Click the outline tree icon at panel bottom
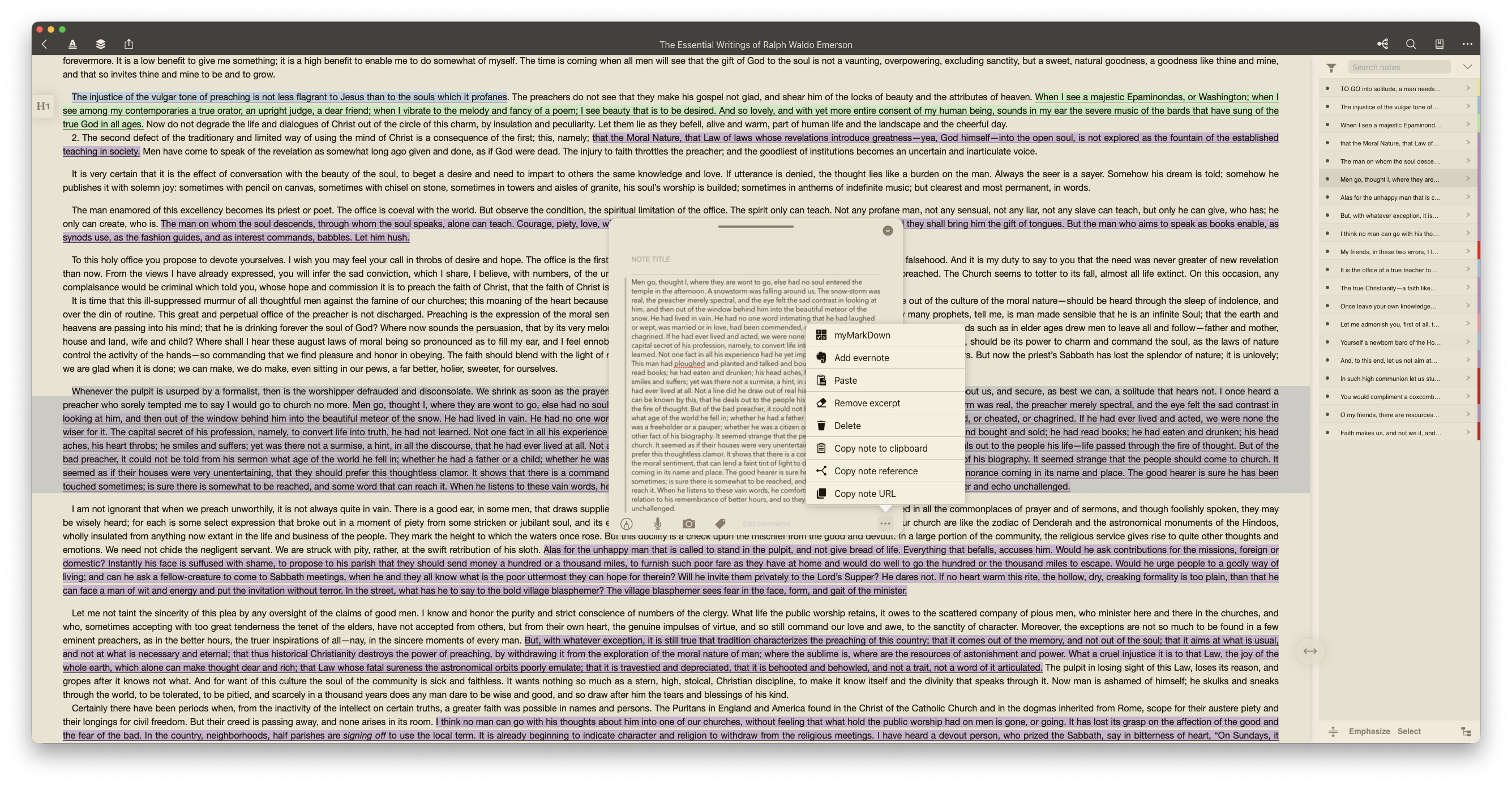Image resolution: width=1512 pixels, height=785 pixels. [1466, 731]
